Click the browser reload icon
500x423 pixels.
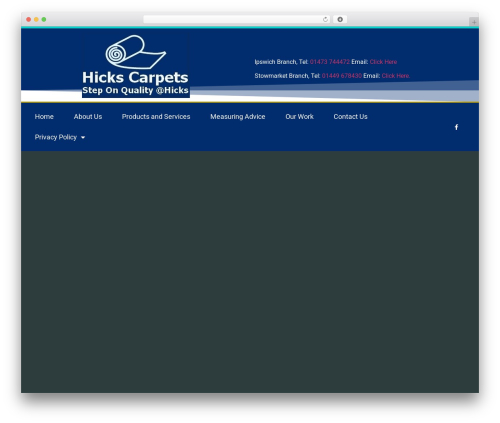[325, 19]
